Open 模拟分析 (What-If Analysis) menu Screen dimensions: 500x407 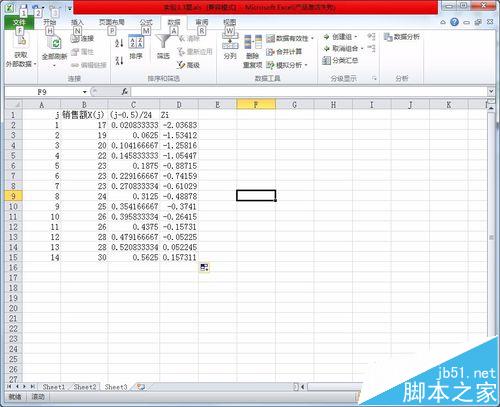[287, 65]
